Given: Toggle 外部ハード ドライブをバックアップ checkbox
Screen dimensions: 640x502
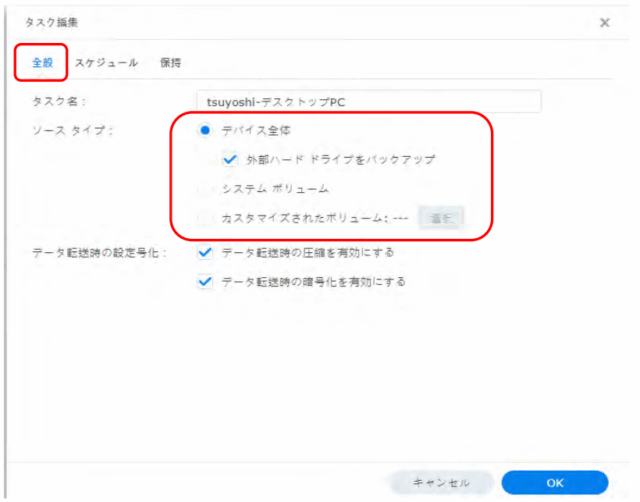Looking at the screenshot, I should click(230, 159).
